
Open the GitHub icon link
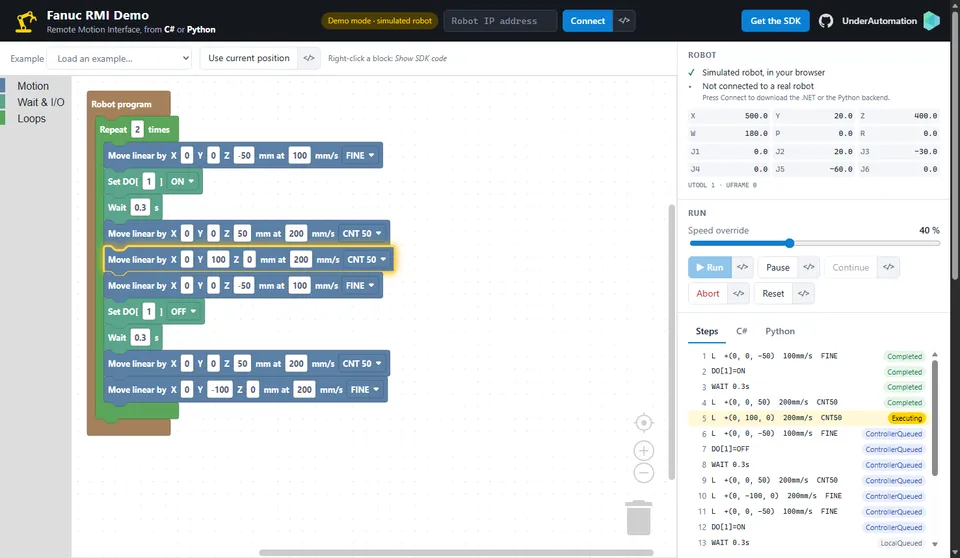(x=825, y=21)
